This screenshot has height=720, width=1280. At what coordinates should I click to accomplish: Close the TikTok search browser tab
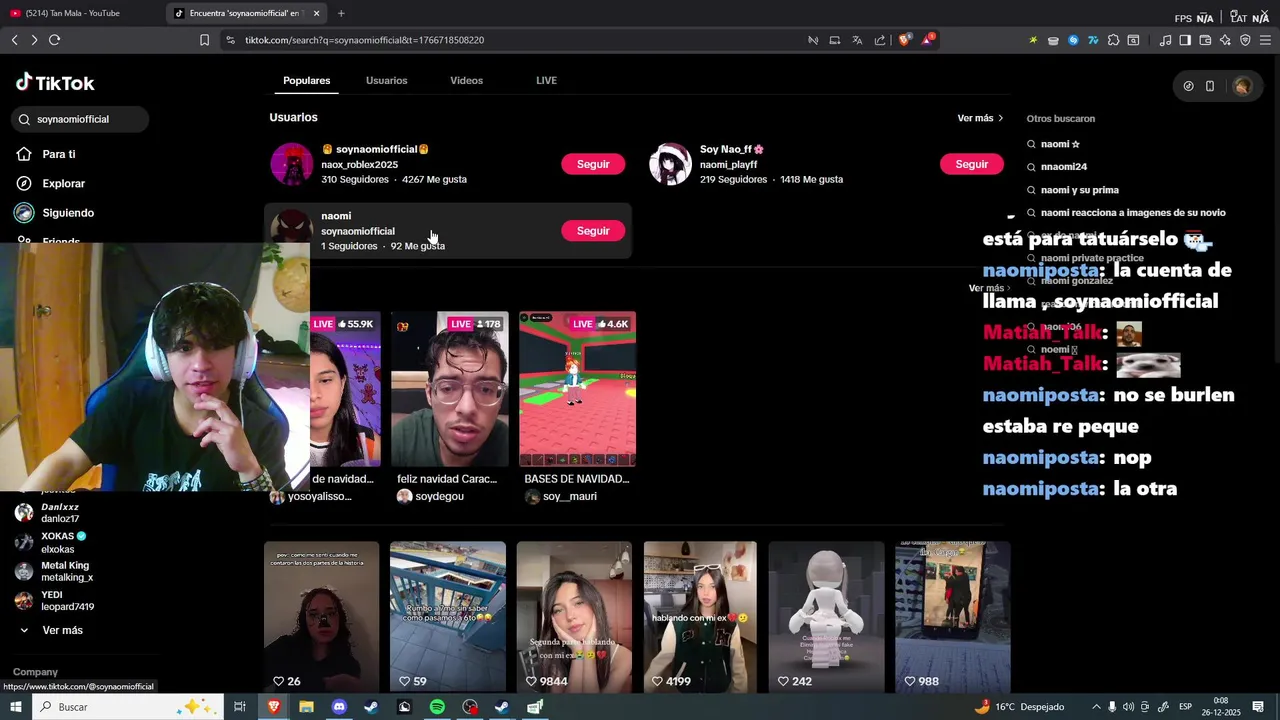(317, 13)
